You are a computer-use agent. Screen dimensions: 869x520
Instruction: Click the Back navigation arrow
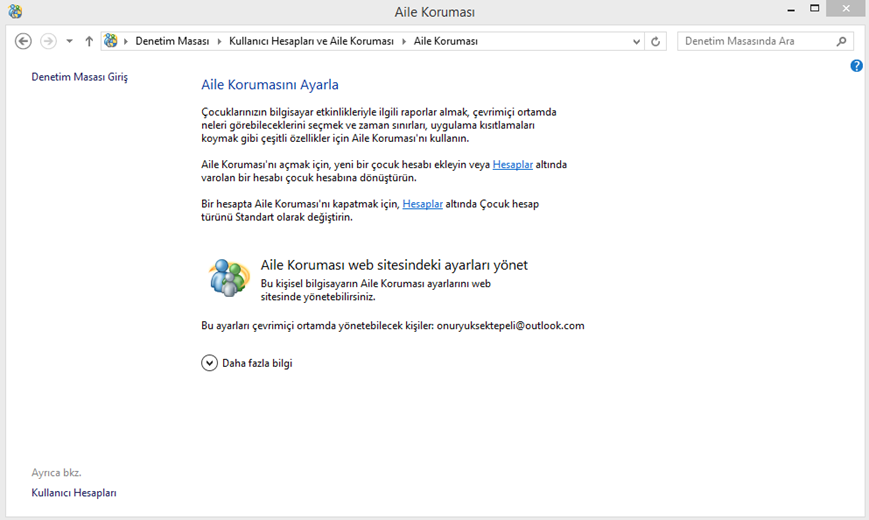click(23, 41)
